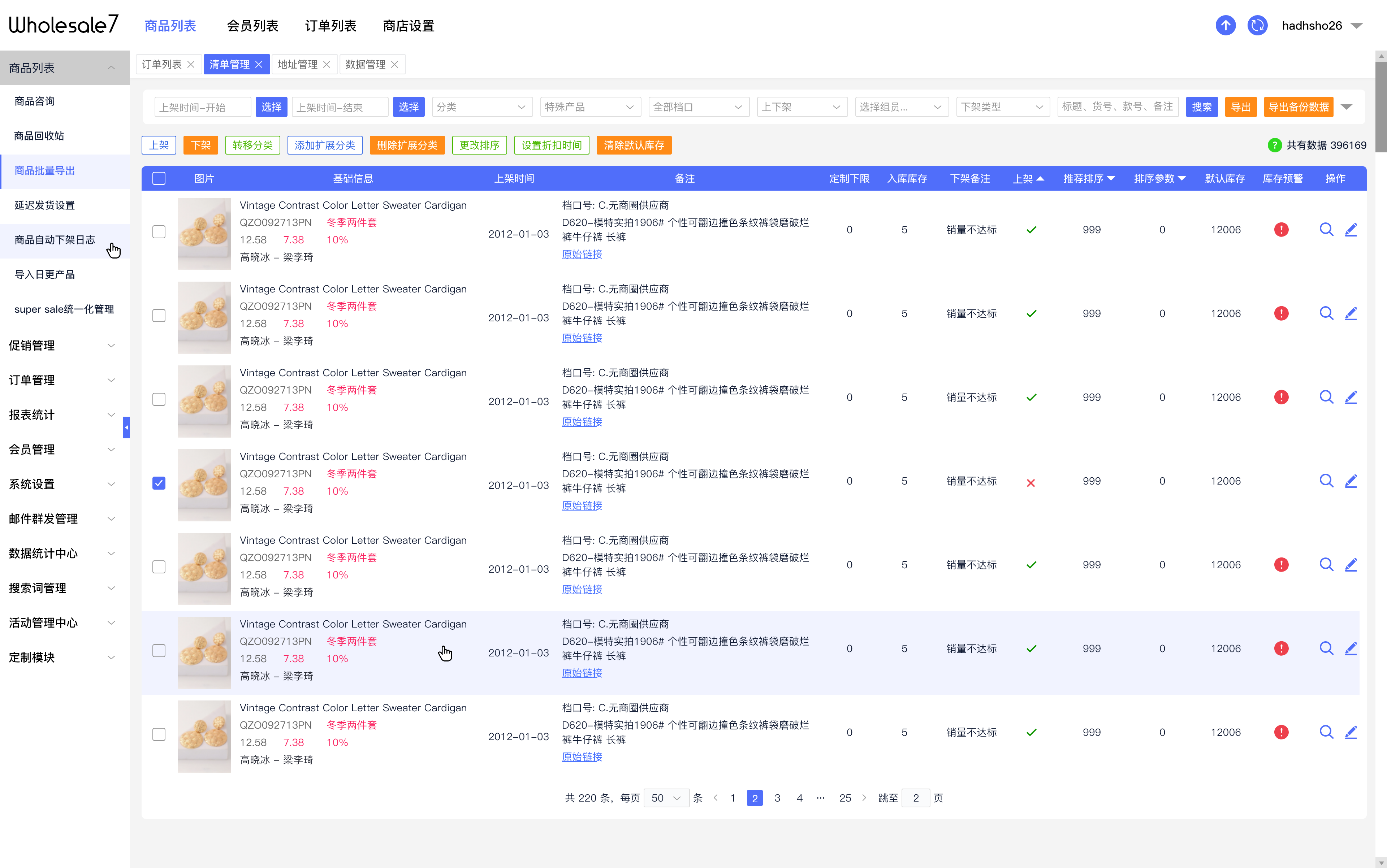Click the pencil edit icon in the last row

1351,733
